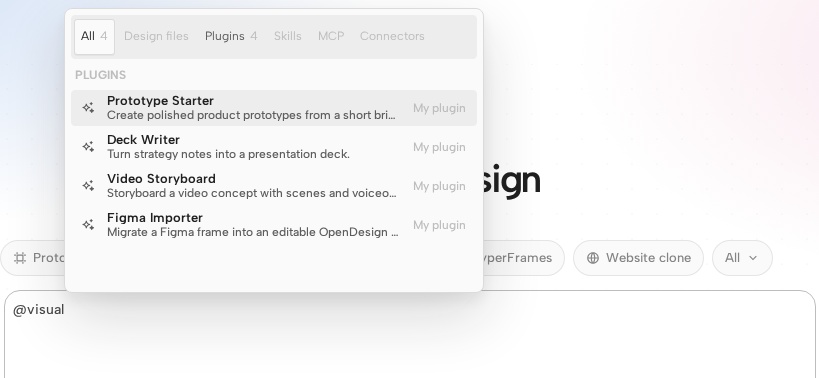Click the sparkle icon beside Video Storyboard
Viewport: 819px width, 378px height.
click(88, 186)
